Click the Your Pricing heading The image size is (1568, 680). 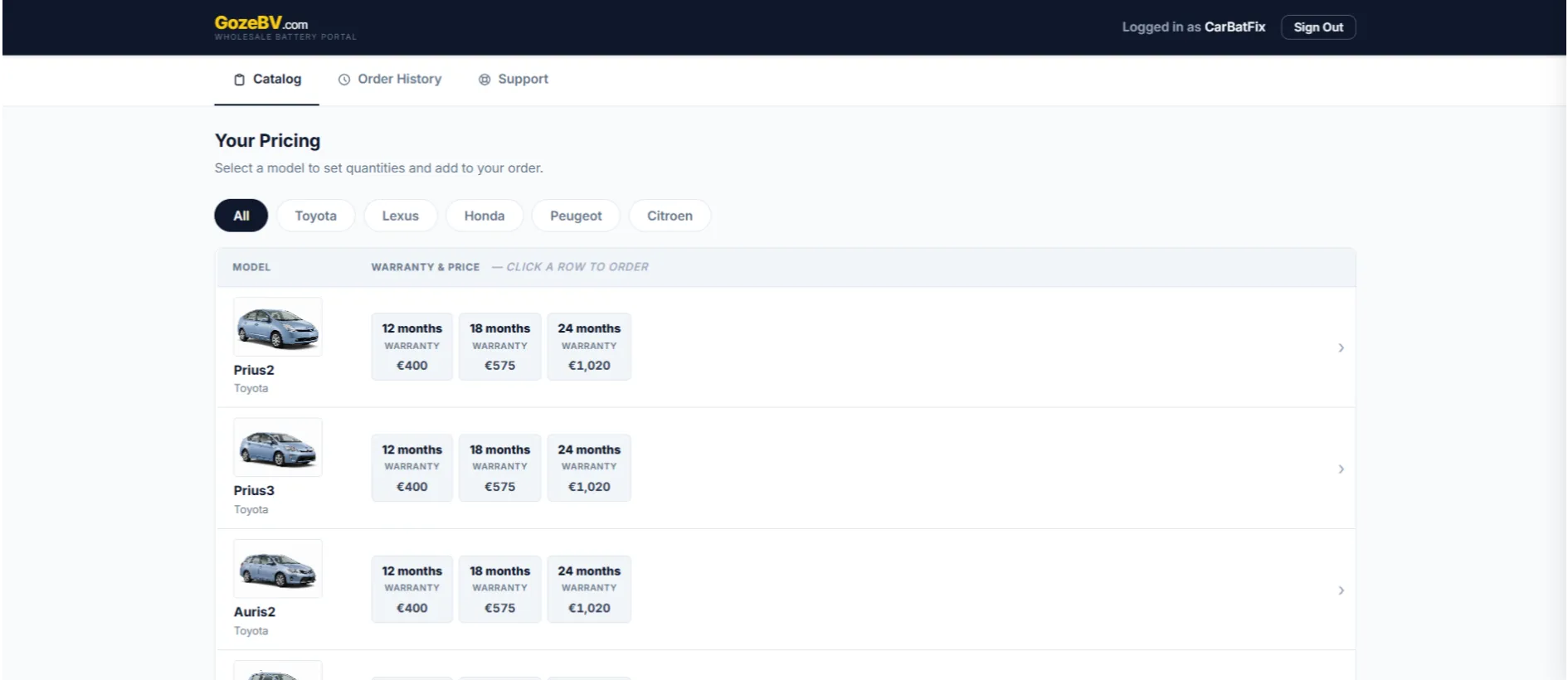pos(267,141)
